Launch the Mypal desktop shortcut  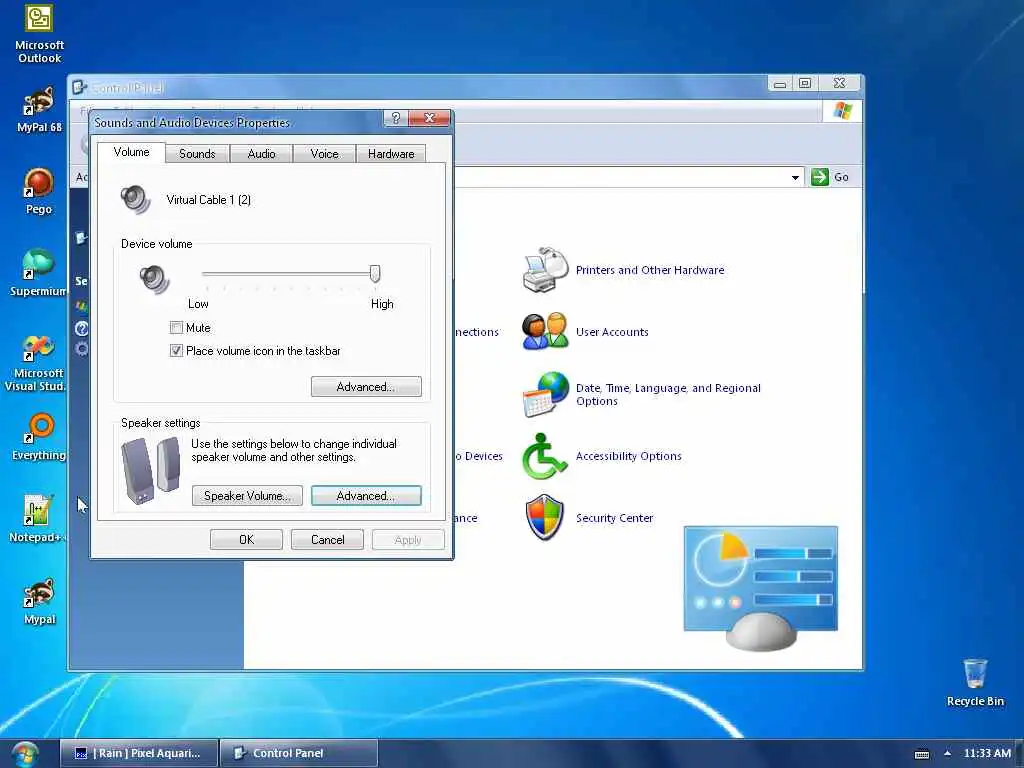click(39, 601)
